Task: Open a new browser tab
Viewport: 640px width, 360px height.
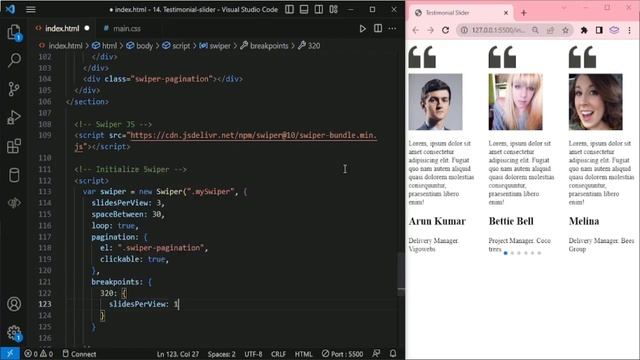Action: tap(524, 13)
